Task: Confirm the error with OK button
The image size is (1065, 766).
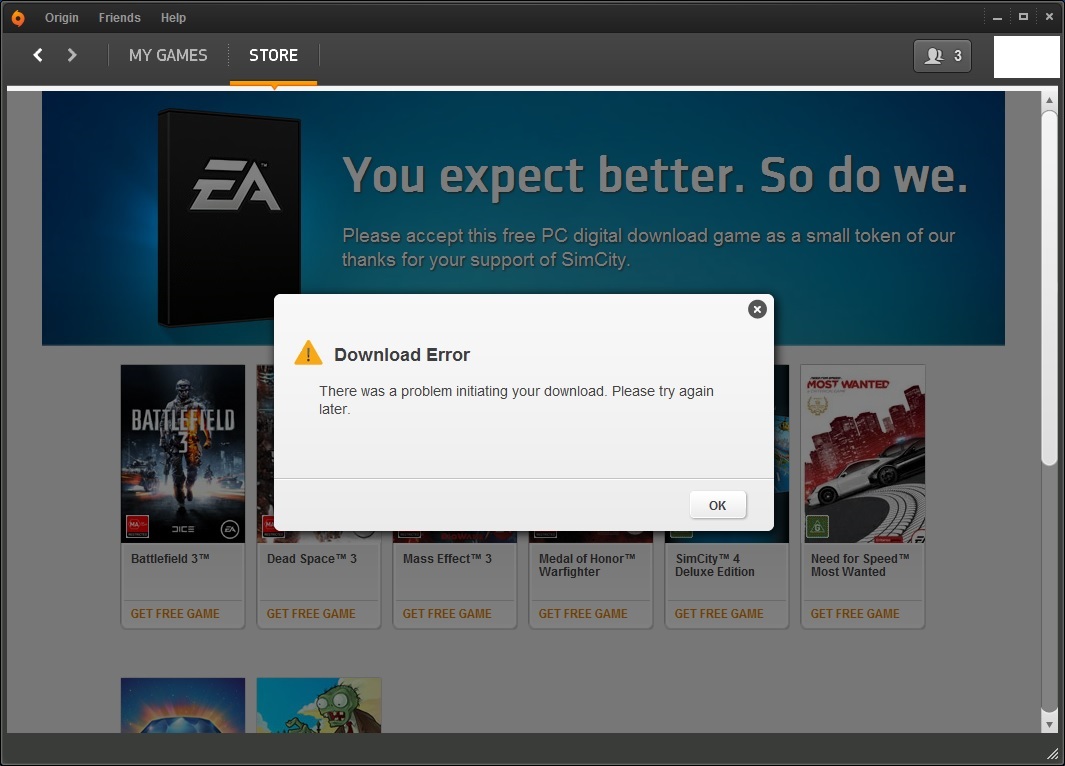Action: point(718,505)
